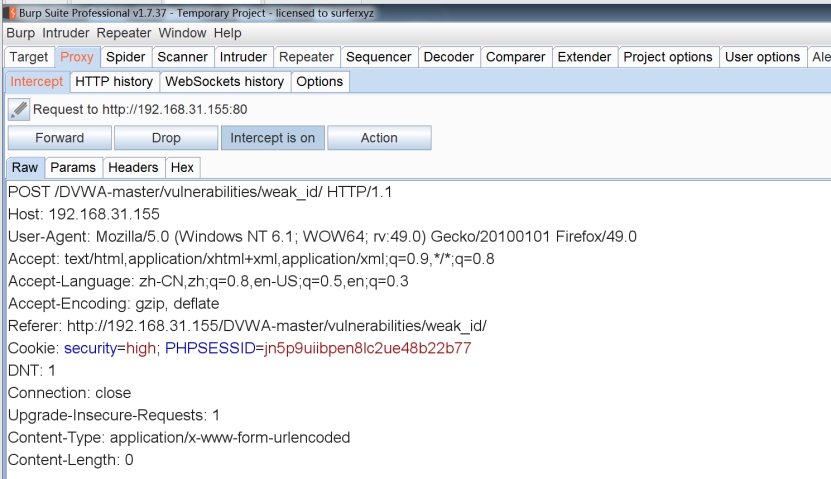The width and height of the screenshot is (831, 479).
Task: Go to the Intruder tool tab
Action: [x=243, y=57]
